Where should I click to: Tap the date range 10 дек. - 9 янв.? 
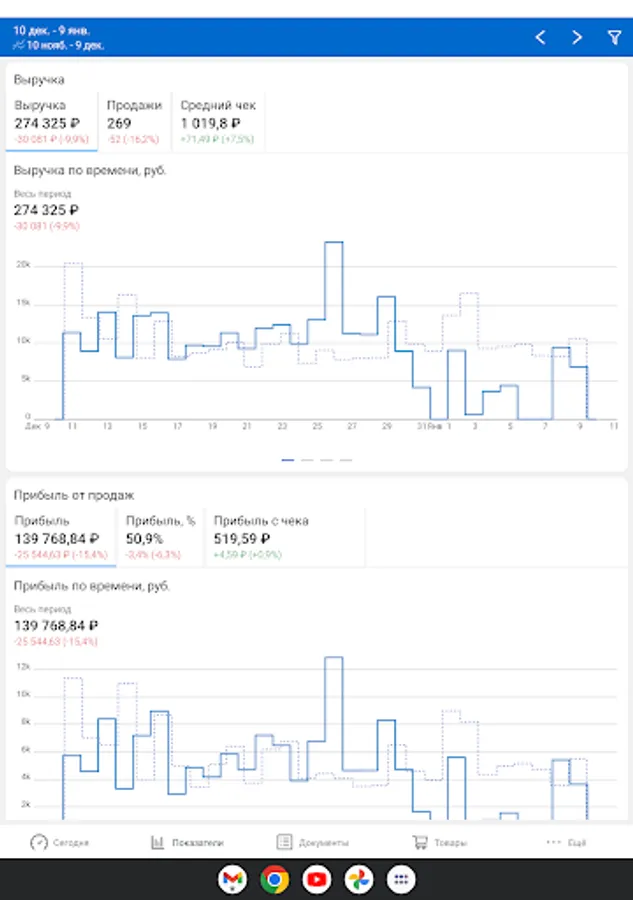(60, 31)
